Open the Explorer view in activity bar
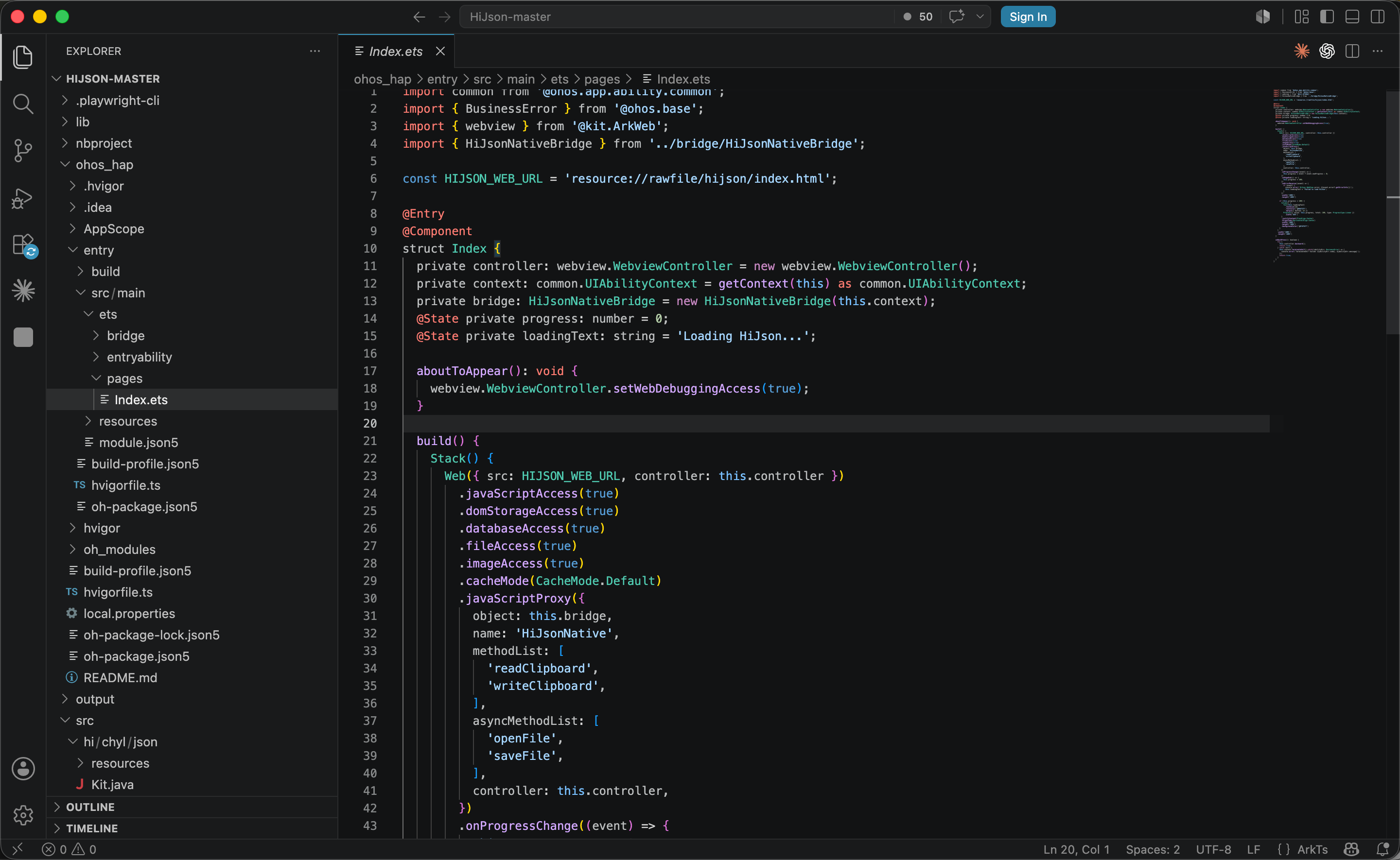 pyautogui.click(x=23, y=57)
